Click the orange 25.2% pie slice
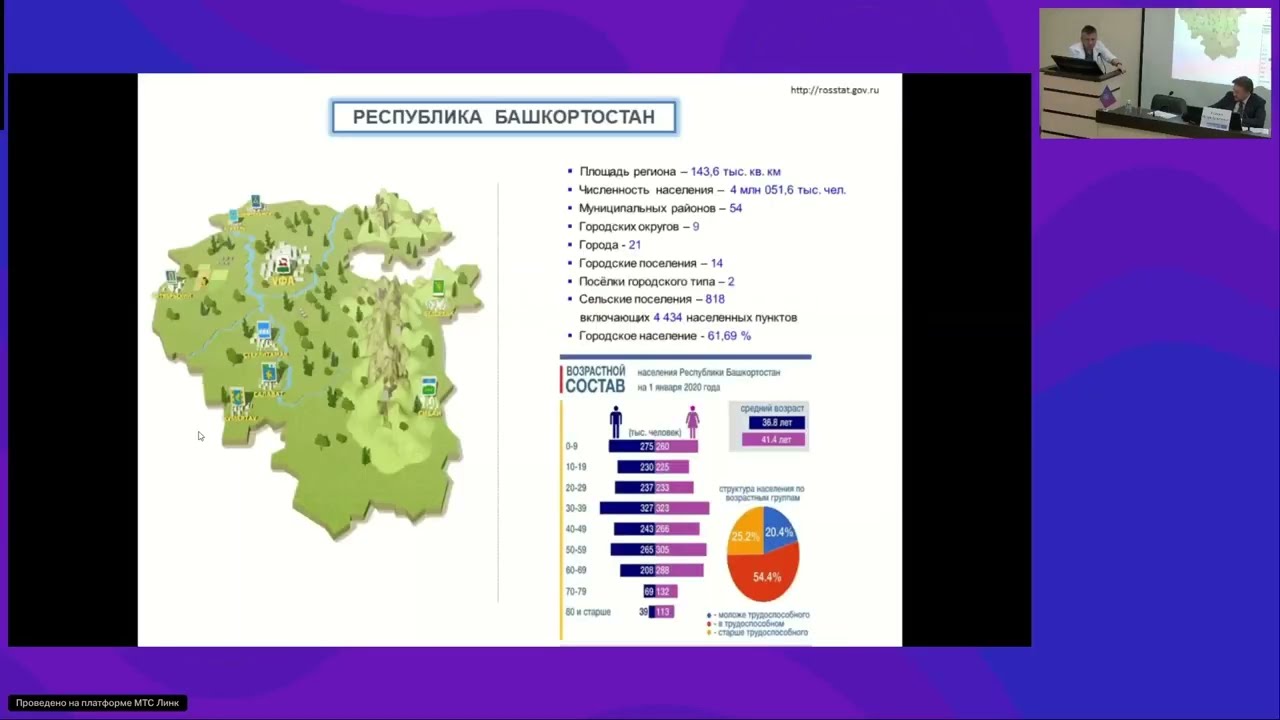 [743, 535]
